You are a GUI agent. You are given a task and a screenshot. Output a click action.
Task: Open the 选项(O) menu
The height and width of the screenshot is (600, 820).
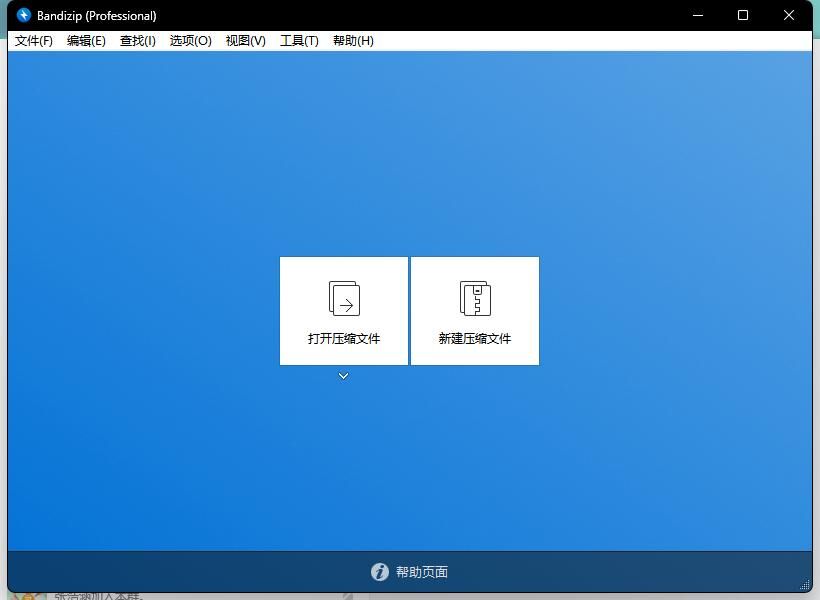click(190, 41)
